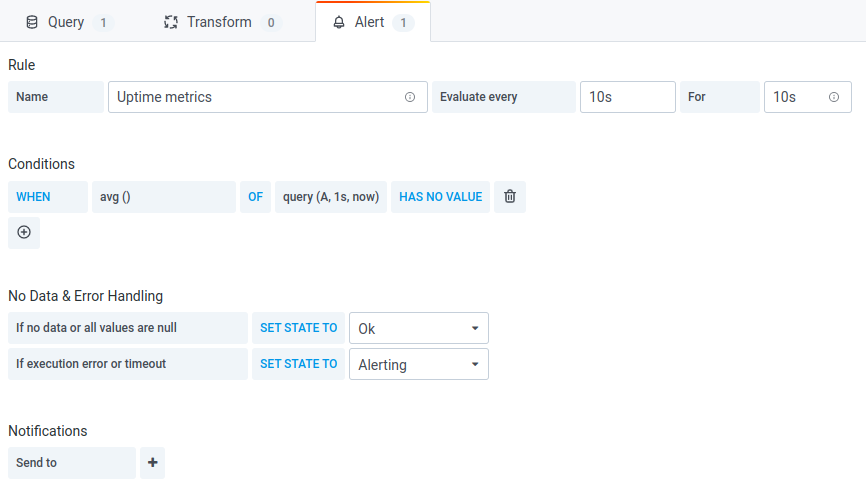Image resolution: width=866 pixels, height=480 pixels.
Task: Edit the query (A, 1s, now) parameters
Action: tap(331, 197)
